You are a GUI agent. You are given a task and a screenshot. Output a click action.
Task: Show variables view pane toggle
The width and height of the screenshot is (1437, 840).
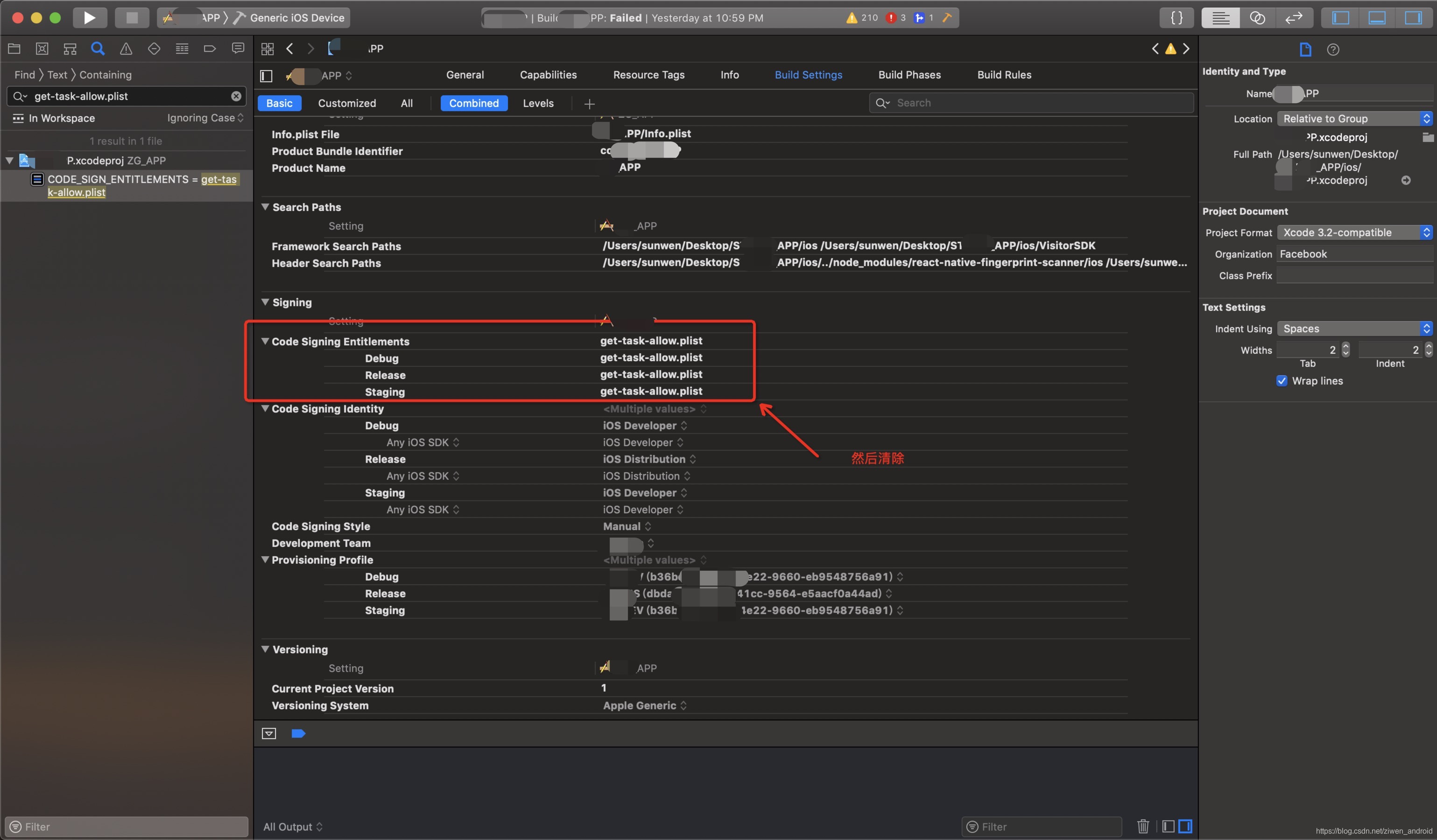[1169, 826]
